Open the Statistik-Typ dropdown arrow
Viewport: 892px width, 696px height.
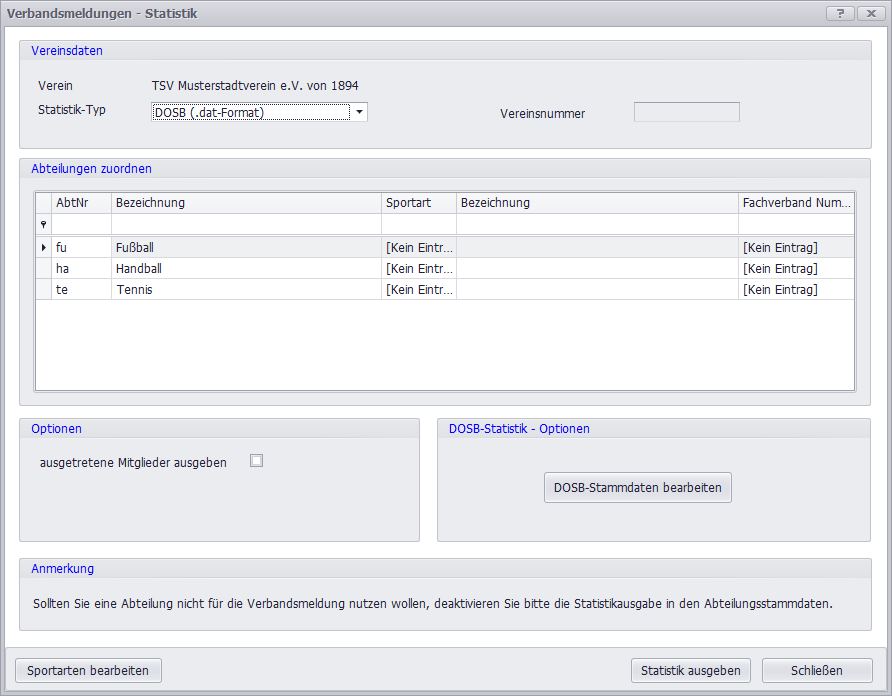359,112
